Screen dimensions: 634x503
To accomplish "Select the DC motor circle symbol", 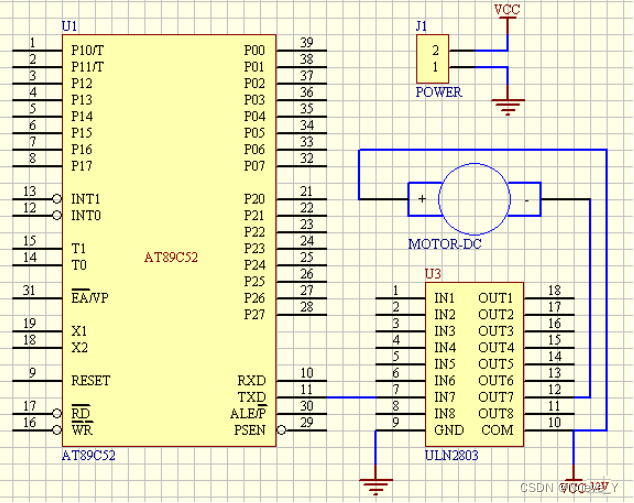I will (x=474, y=199).
